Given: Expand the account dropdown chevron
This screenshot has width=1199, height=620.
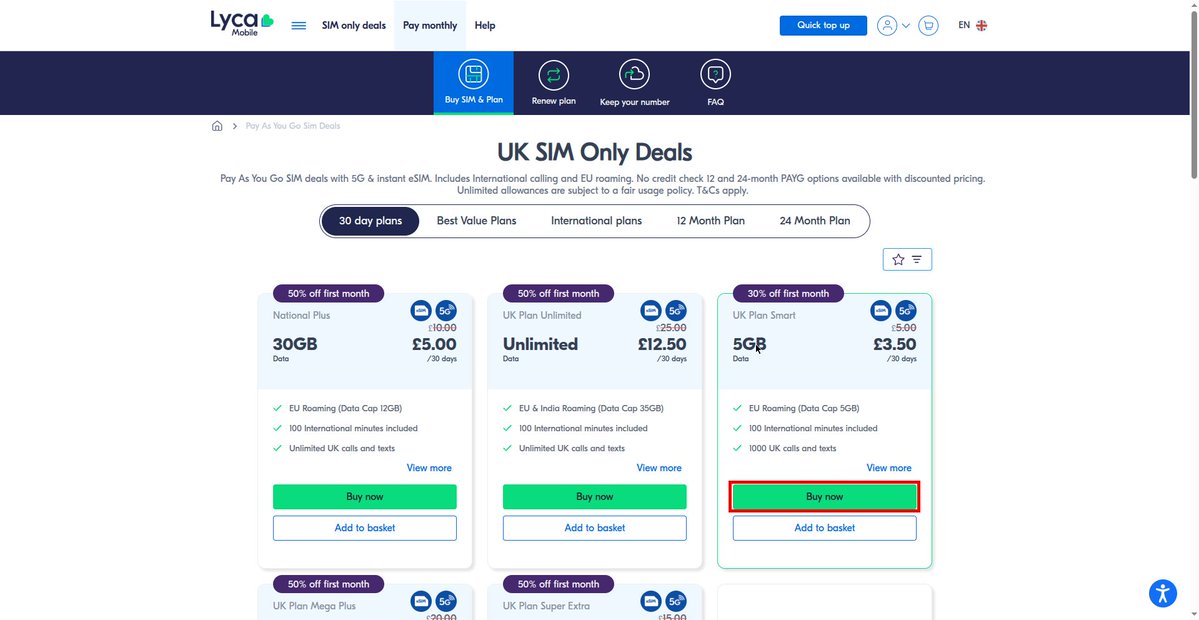Looking at the screenshot, I should tap(906, 25).
